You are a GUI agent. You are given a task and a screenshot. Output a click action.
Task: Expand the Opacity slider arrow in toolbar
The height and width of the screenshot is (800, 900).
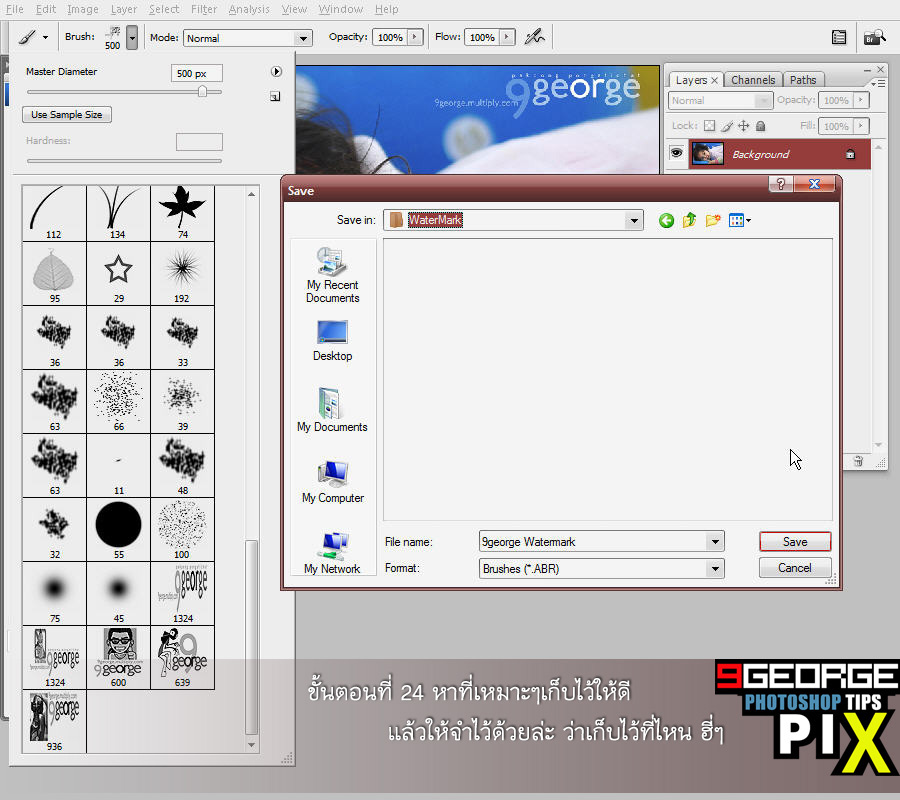415,37
